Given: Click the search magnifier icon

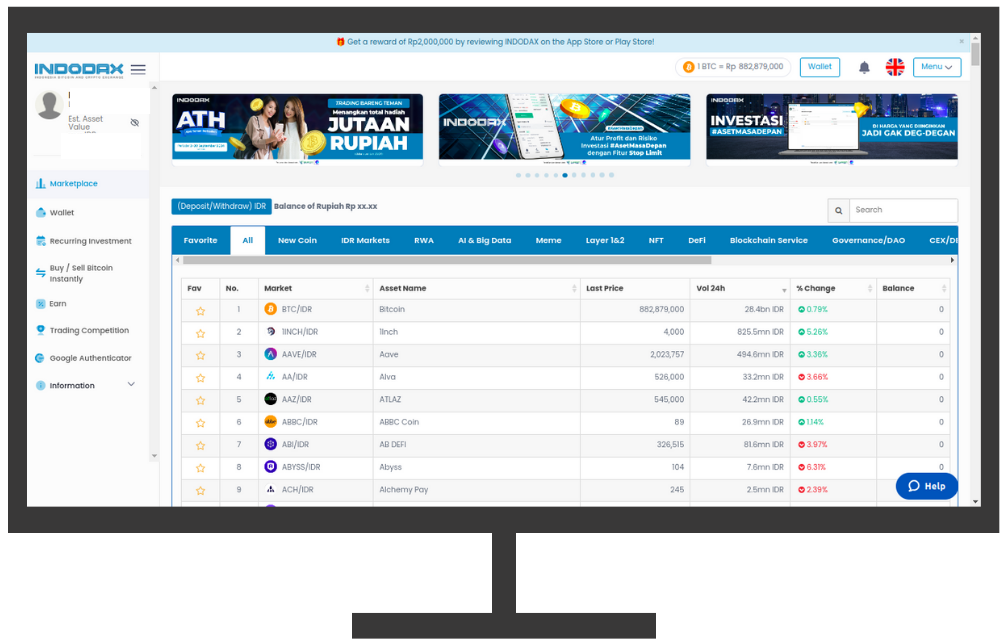Looking at the screenshot, I should [x=838, y=210].
